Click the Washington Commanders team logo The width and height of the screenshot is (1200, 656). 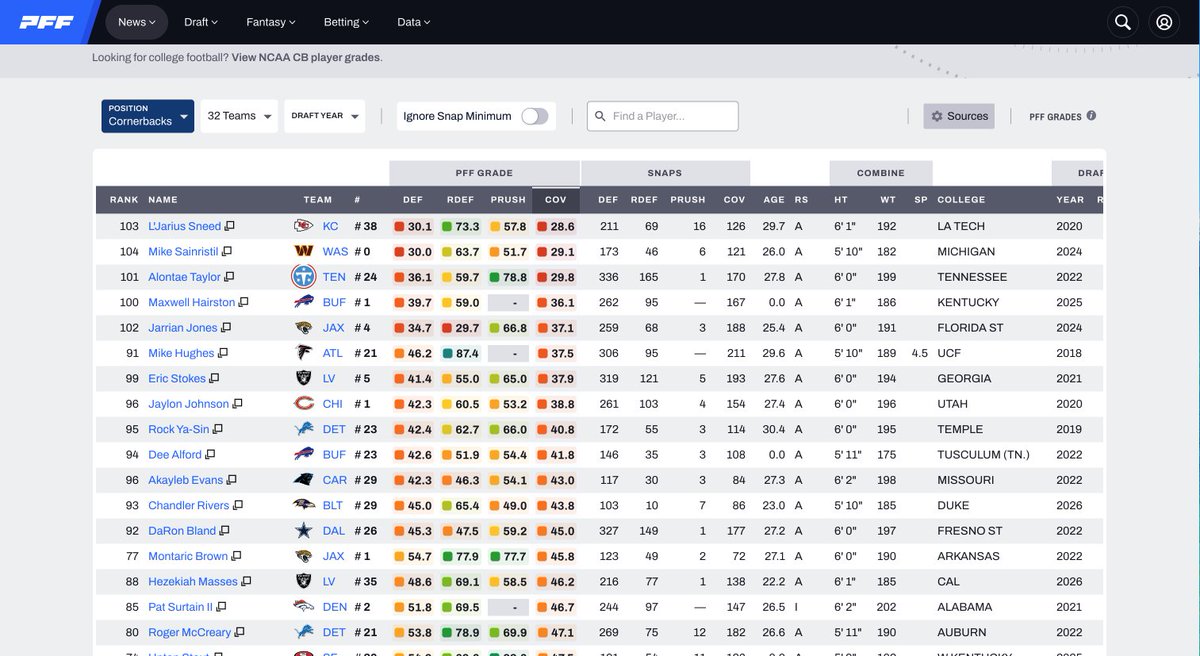pyautogui.click(x=303, y=252)
